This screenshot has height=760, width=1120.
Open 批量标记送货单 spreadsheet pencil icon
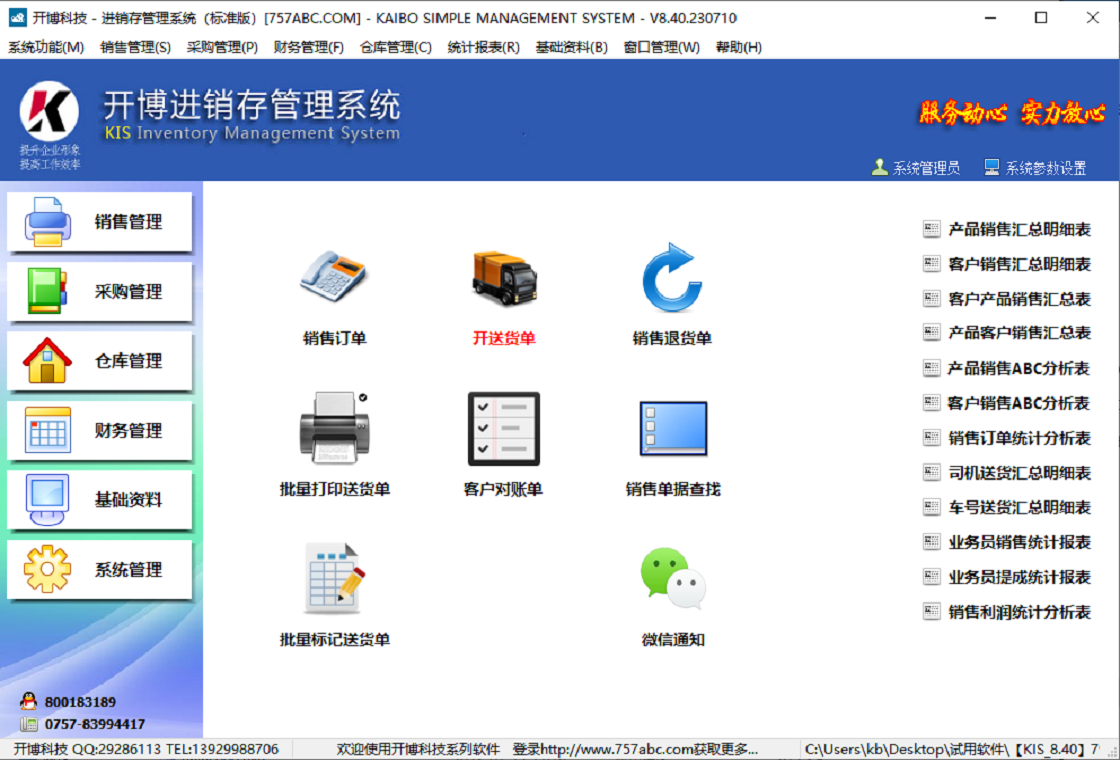pyautogui.click(x=334, y=579)
